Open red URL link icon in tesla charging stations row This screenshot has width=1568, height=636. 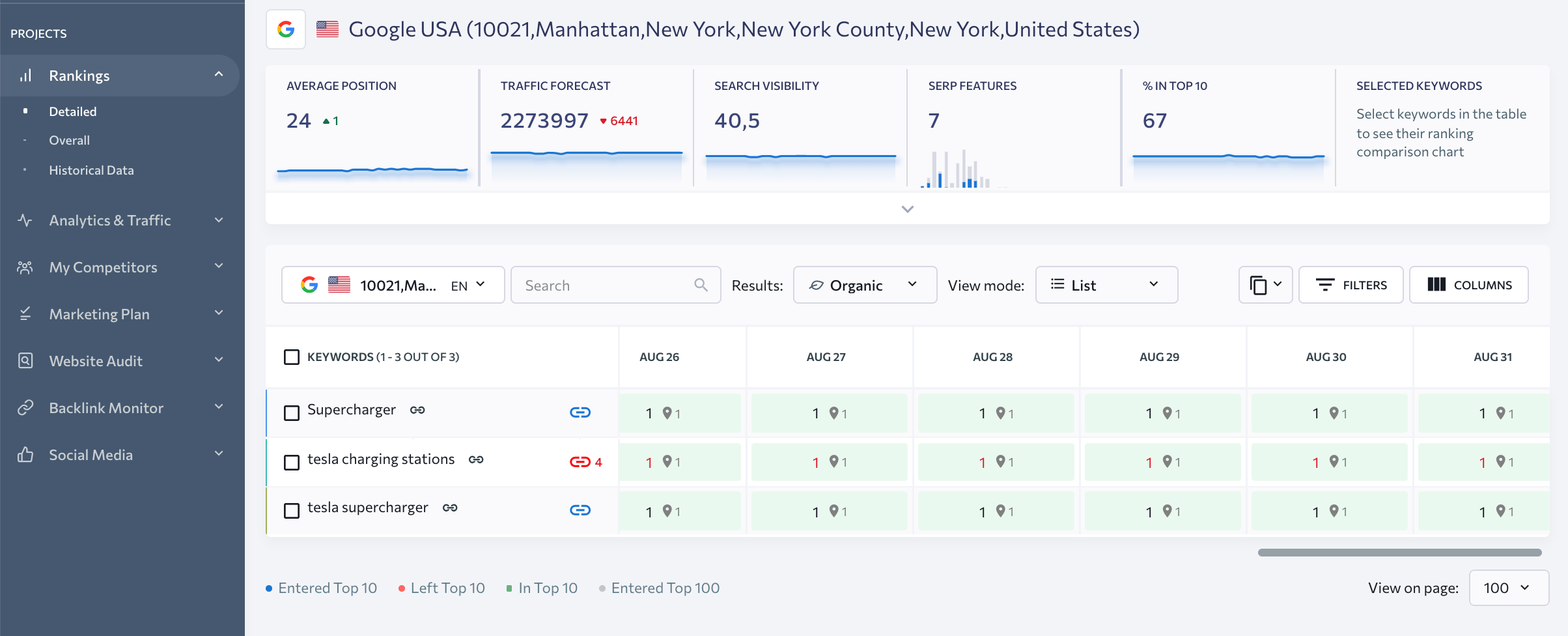(580, 462)
